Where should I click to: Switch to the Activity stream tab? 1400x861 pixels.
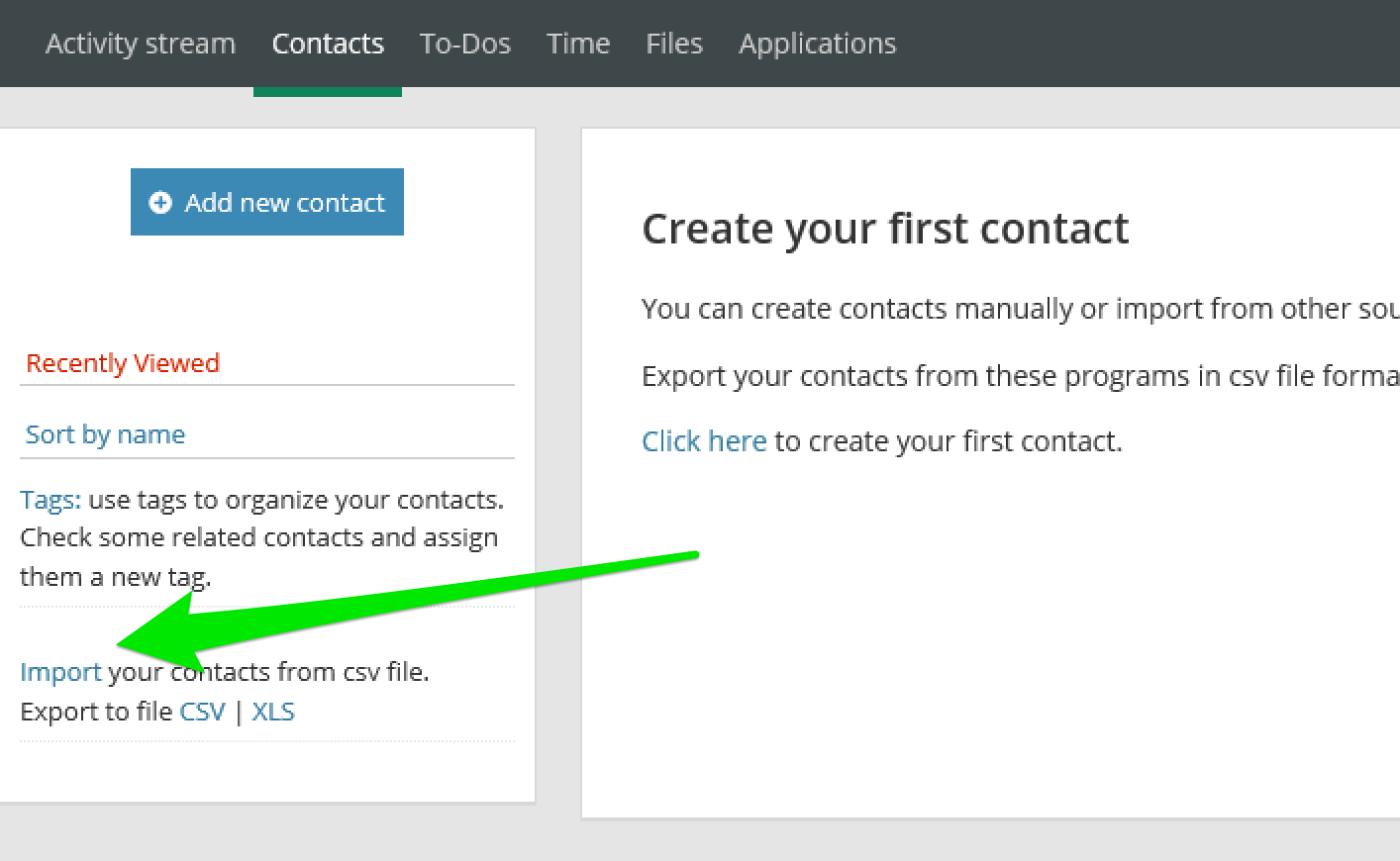pyautogui.click(x=140, y=43)
